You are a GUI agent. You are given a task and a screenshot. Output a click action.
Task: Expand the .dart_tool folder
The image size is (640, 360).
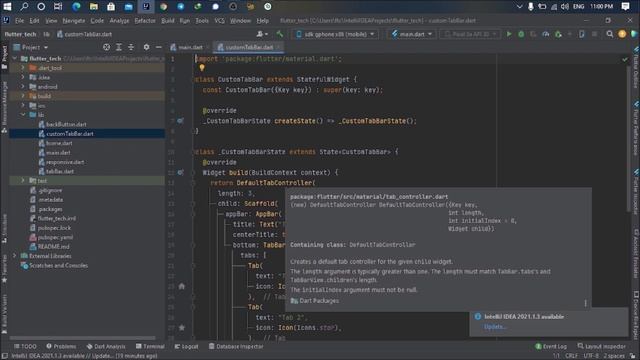pyautogui.click(x=23, y=68)
